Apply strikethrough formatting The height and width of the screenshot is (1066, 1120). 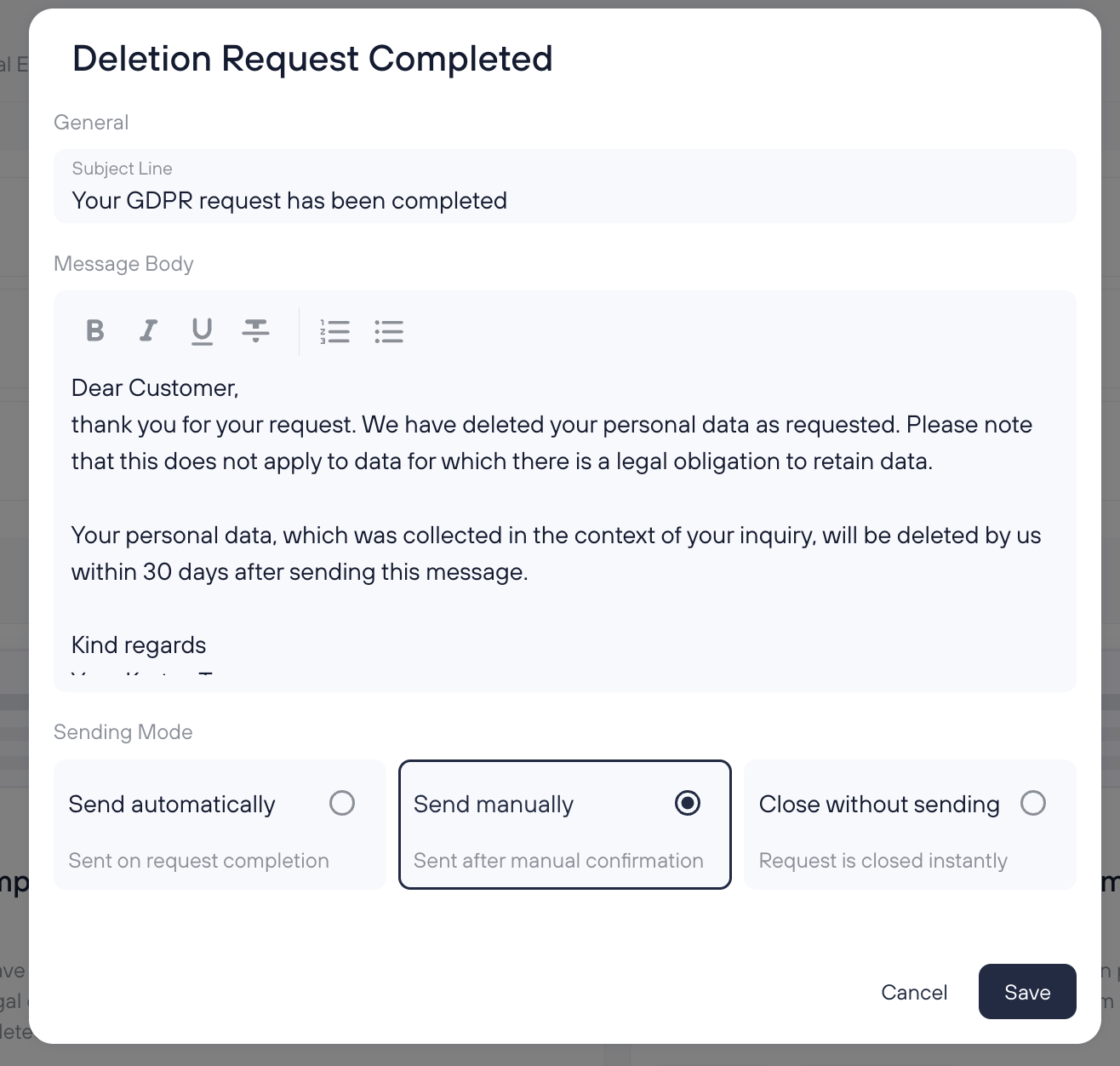click(255, 330)
